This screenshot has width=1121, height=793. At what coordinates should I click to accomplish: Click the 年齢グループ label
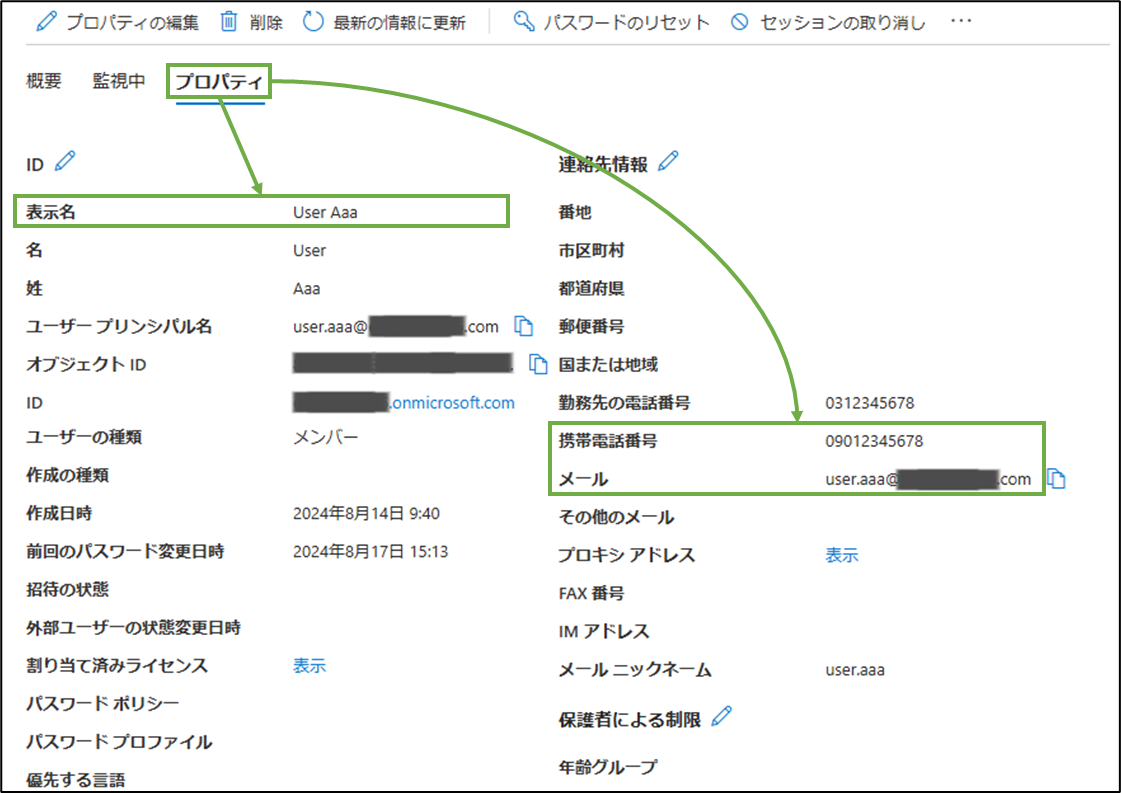click(x=608, y=767)
